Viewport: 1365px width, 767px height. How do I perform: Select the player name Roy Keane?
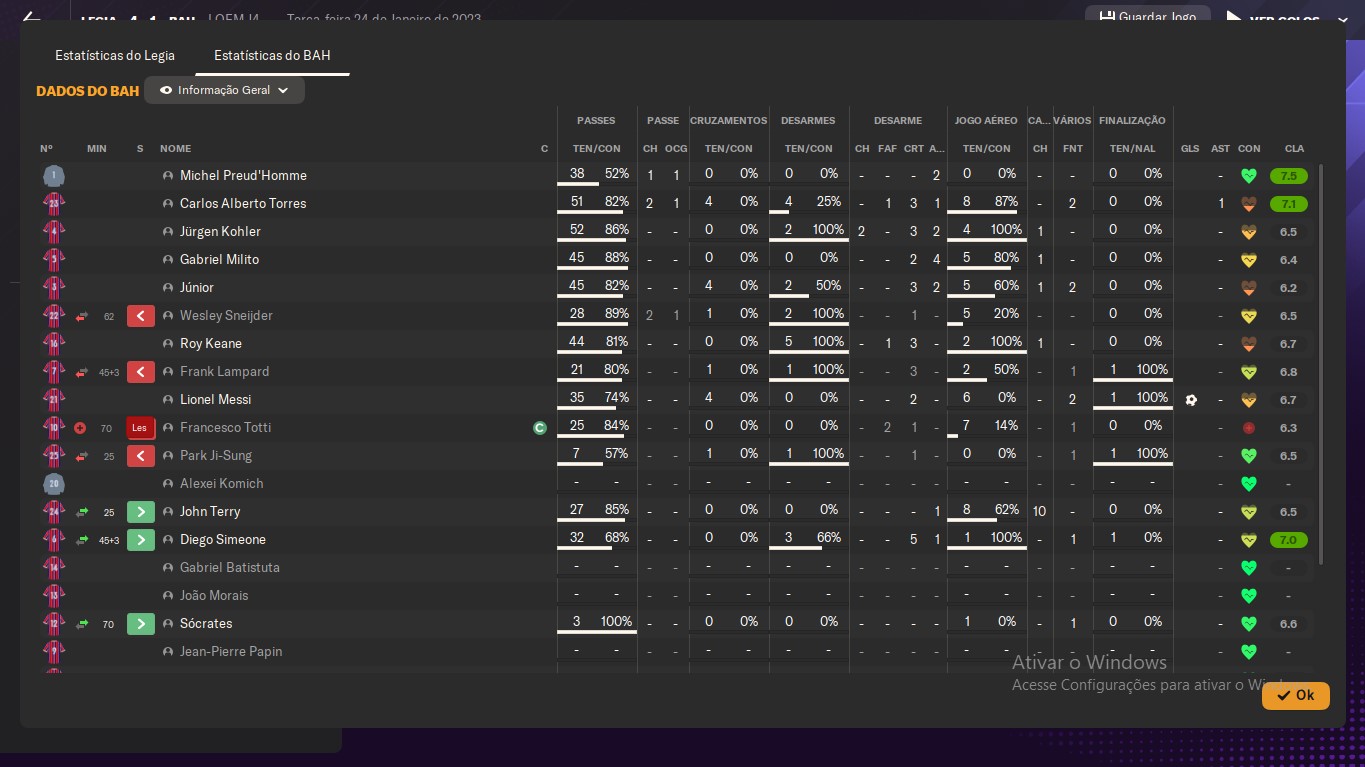pyautogui.click(x=211, y=344)
